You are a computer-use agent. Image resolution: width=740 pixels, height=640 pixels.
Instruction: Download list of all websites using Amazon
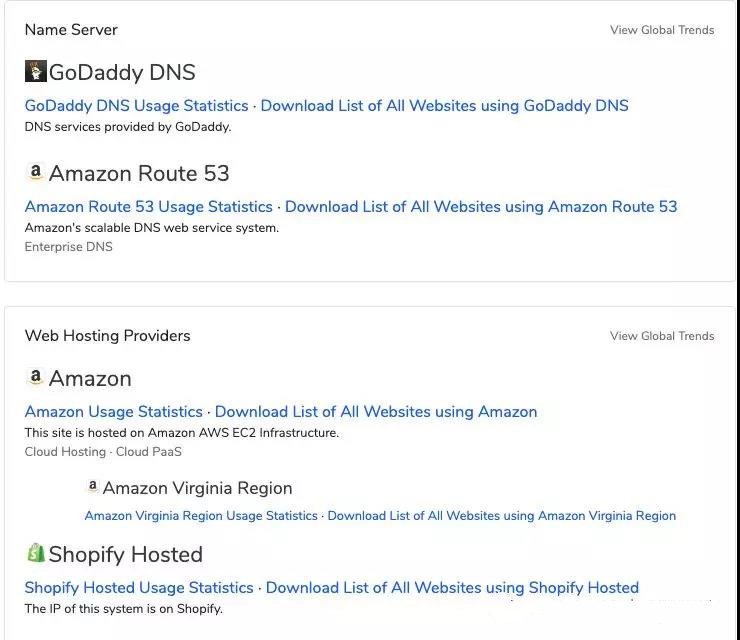pos(376,412)
